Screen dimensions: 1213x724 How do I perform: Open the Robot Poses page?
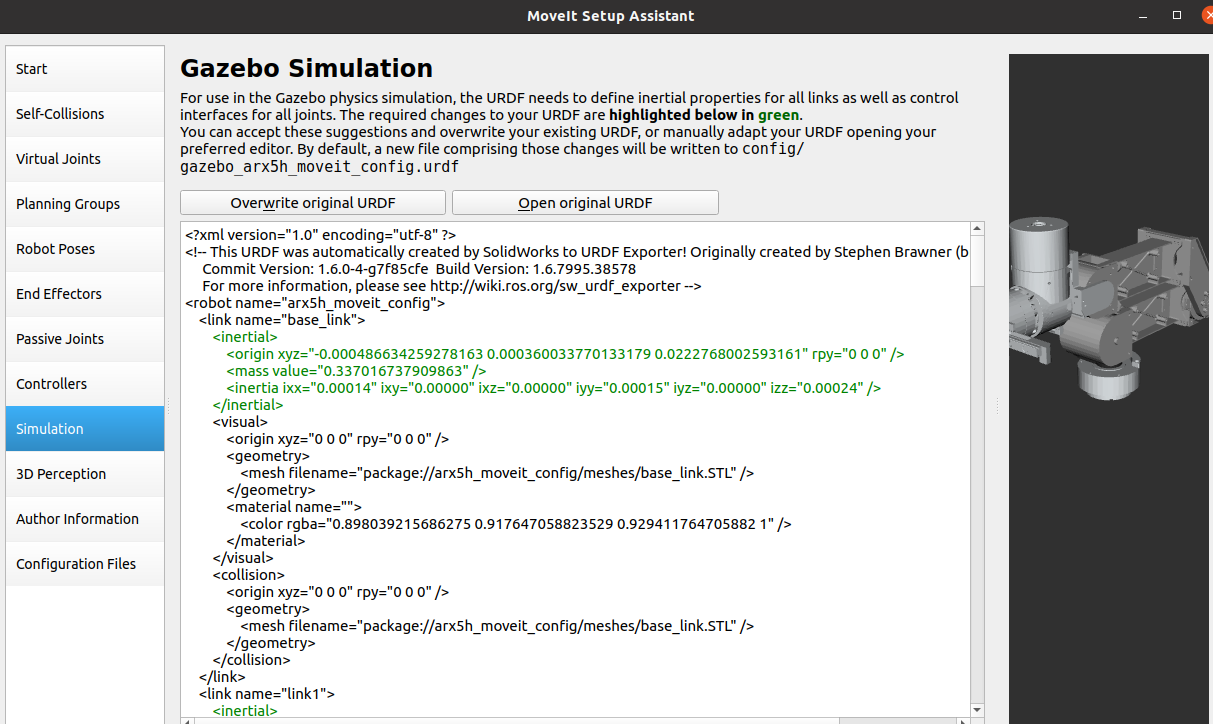[85, 249]
